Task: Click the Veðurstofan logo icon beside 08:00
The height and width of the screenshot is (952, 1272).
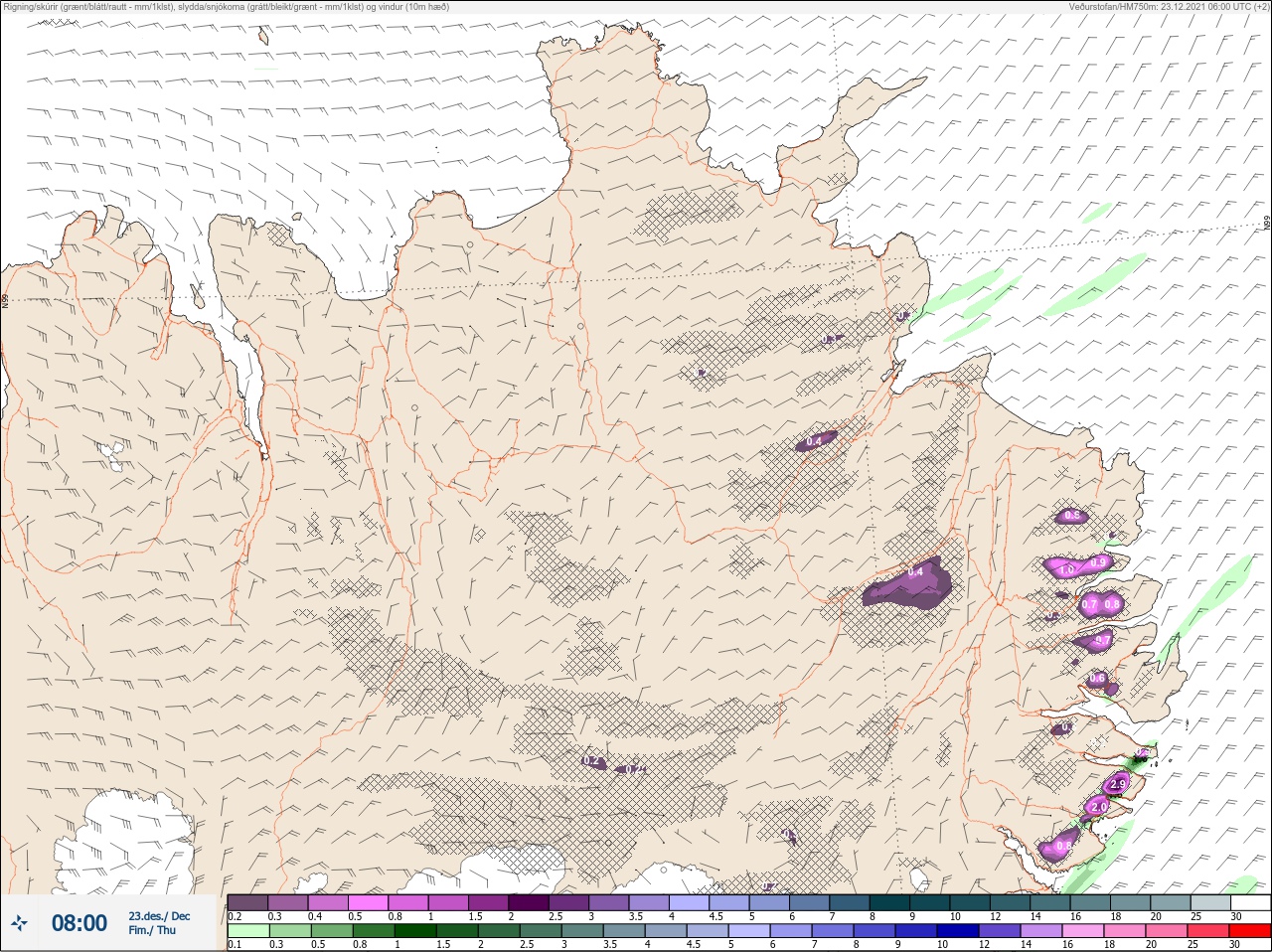Action: coord(19,924)
